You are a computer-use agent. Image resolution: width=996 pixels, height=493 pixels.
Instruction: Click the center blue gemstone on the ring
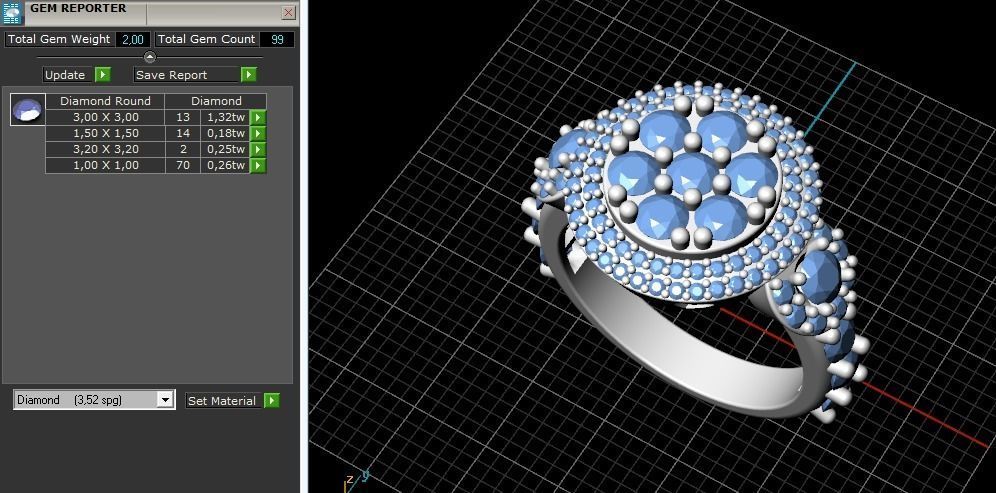691,173
